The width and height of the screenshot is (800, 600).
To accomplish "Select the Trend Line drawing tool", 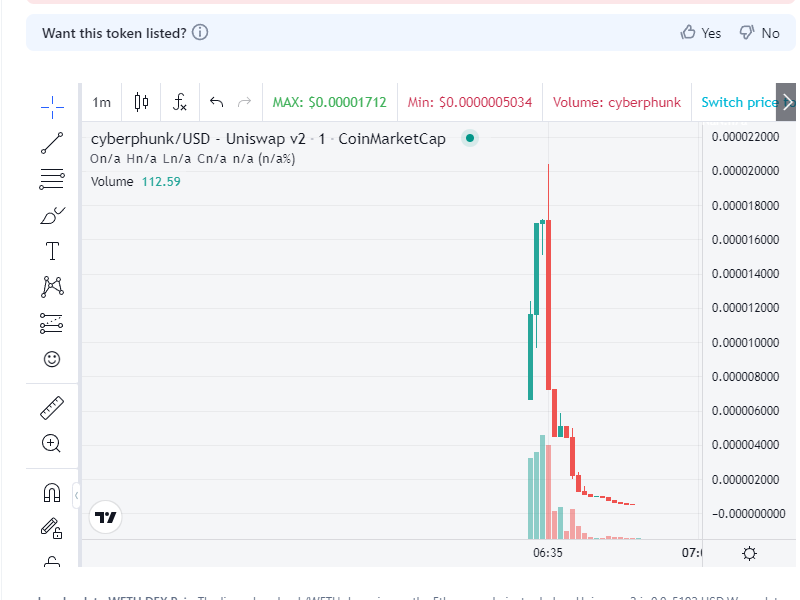I will [51, 143].
